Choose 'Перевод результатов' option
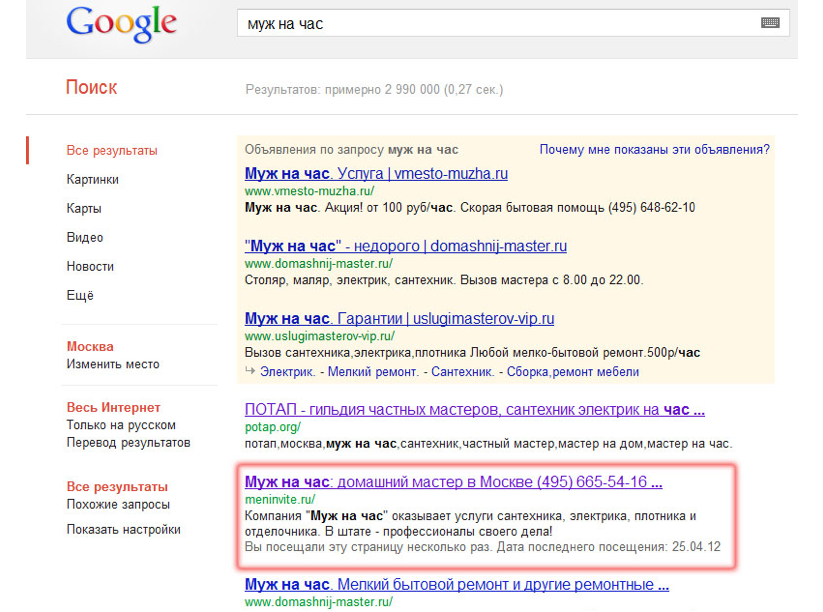Screen dimensions: 823x612 (128, 442)
